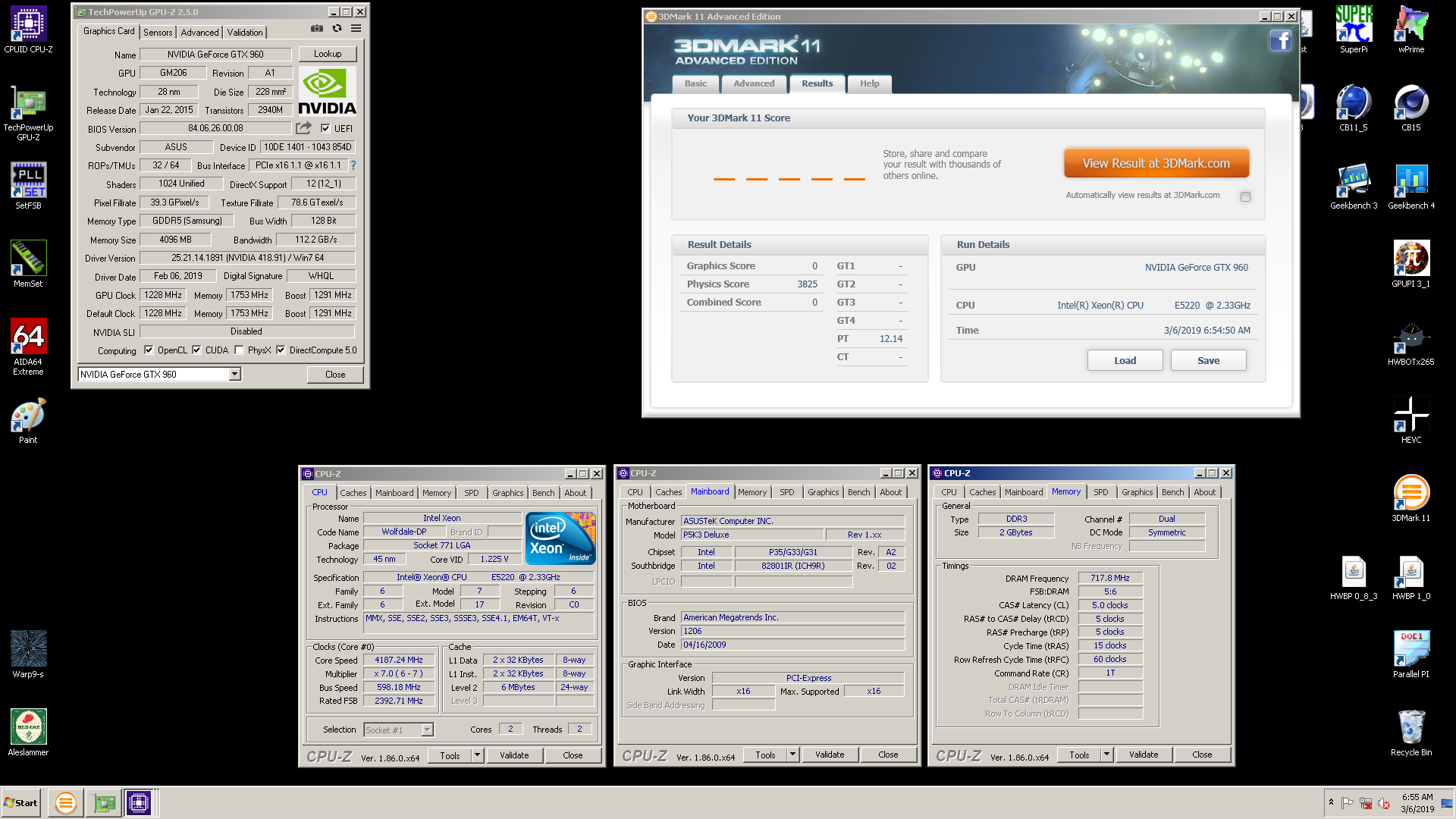Open the Windows Start menu
This screenshot has width=1456, height=819.
pos(21,802)
